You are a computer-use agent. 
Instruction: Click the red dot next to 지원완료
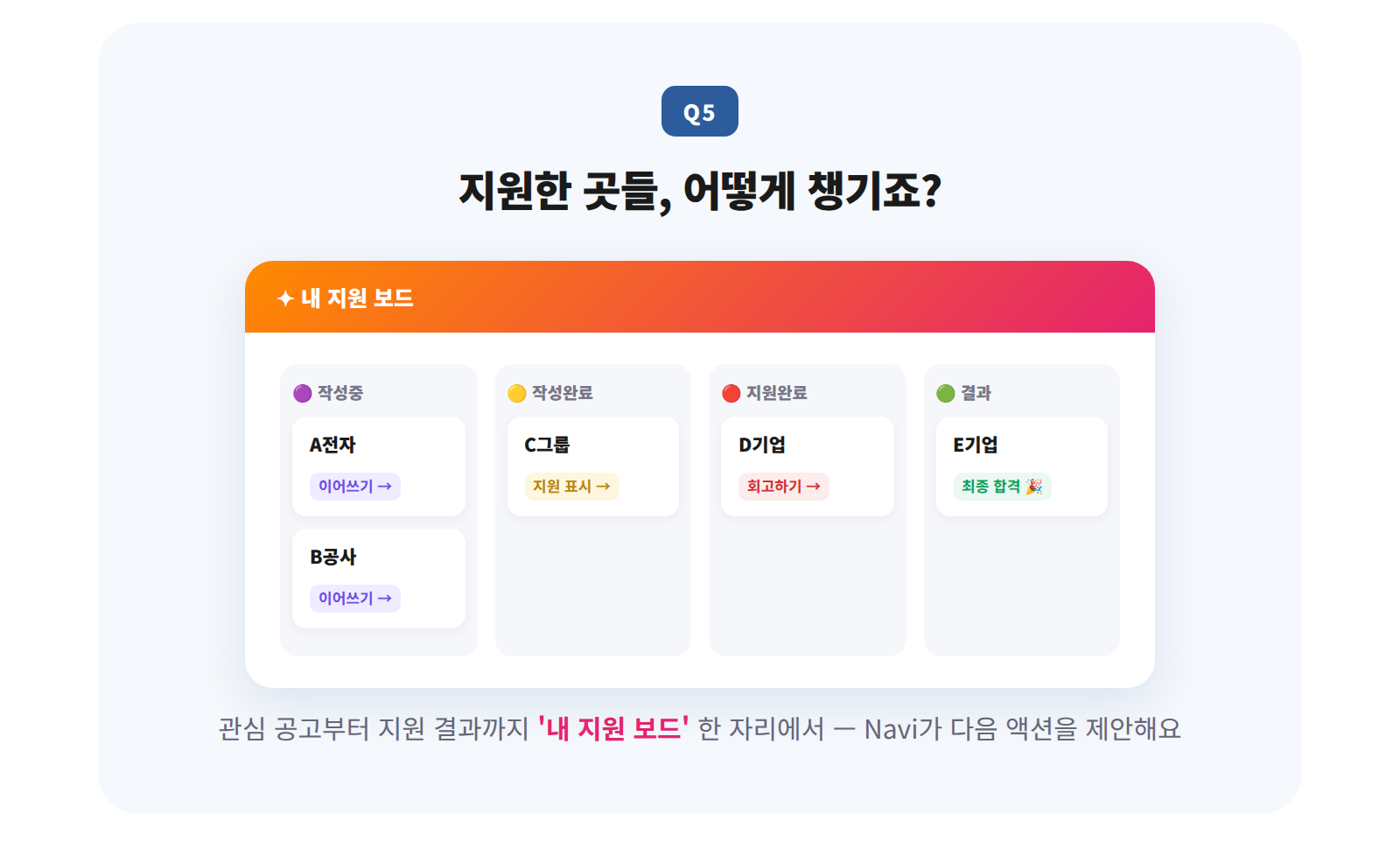[x=731, y=393]
